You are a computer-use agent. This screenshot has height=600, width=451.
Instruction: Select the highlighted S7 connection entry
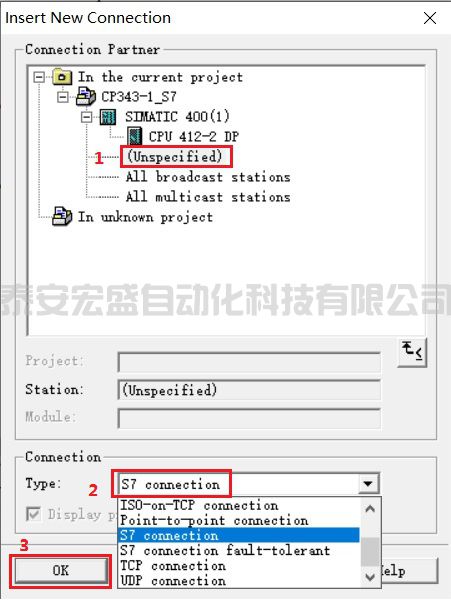pyautogui.click(x=239, y=535)
